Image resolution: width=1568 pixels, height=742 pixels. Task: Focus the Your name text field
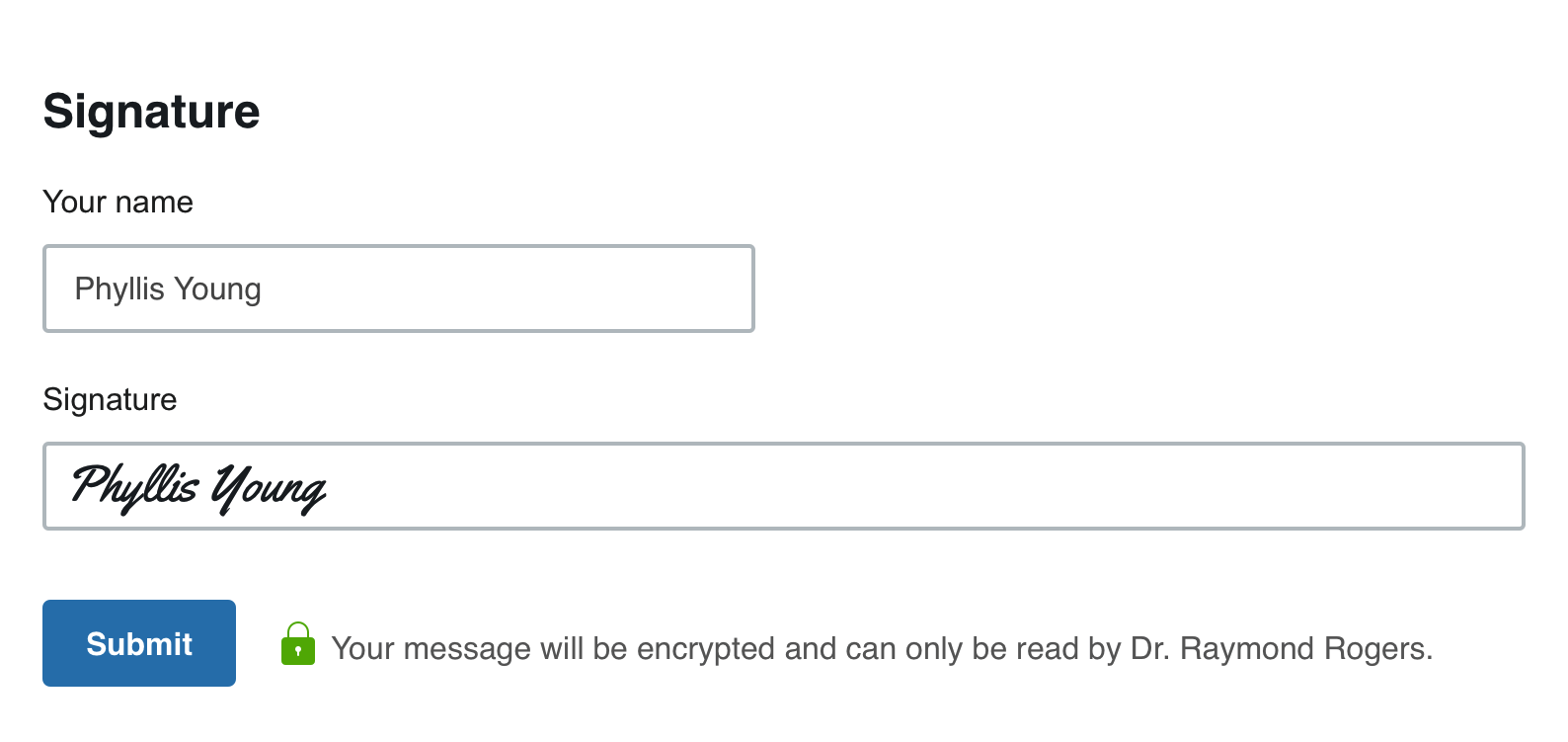pos(399,289)
